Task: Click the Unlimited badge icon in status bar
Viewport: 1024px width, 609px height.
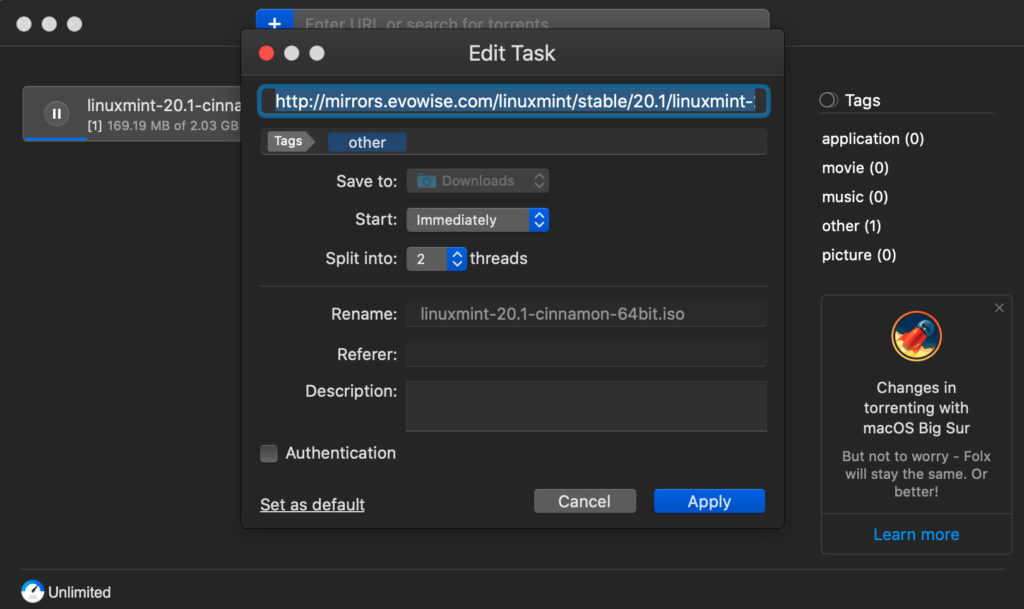Action: (x=33, y=592)
